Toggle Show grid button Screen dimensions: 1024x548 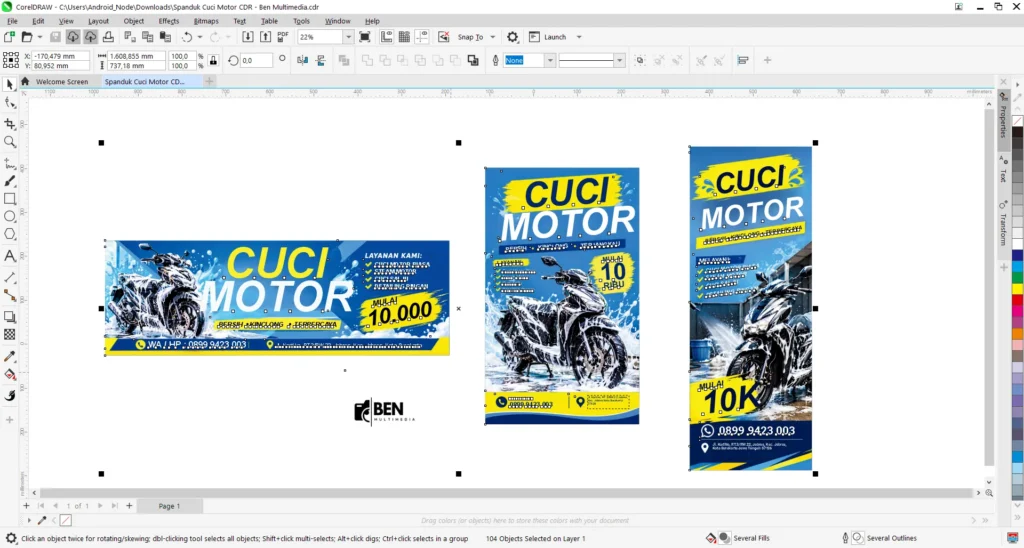pyautogui.click(x=404, y=37)
